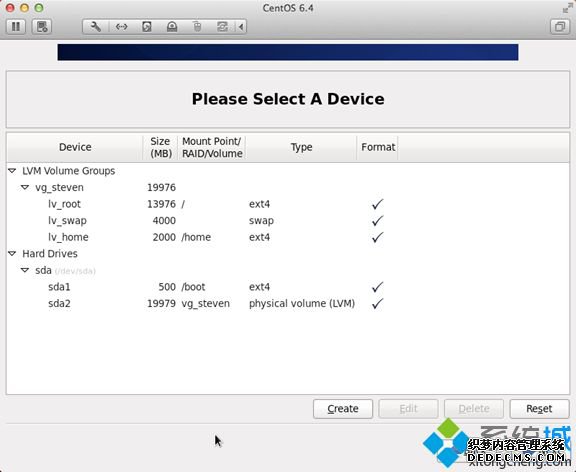Open virtual machine settings wrench

click(96, 26)
